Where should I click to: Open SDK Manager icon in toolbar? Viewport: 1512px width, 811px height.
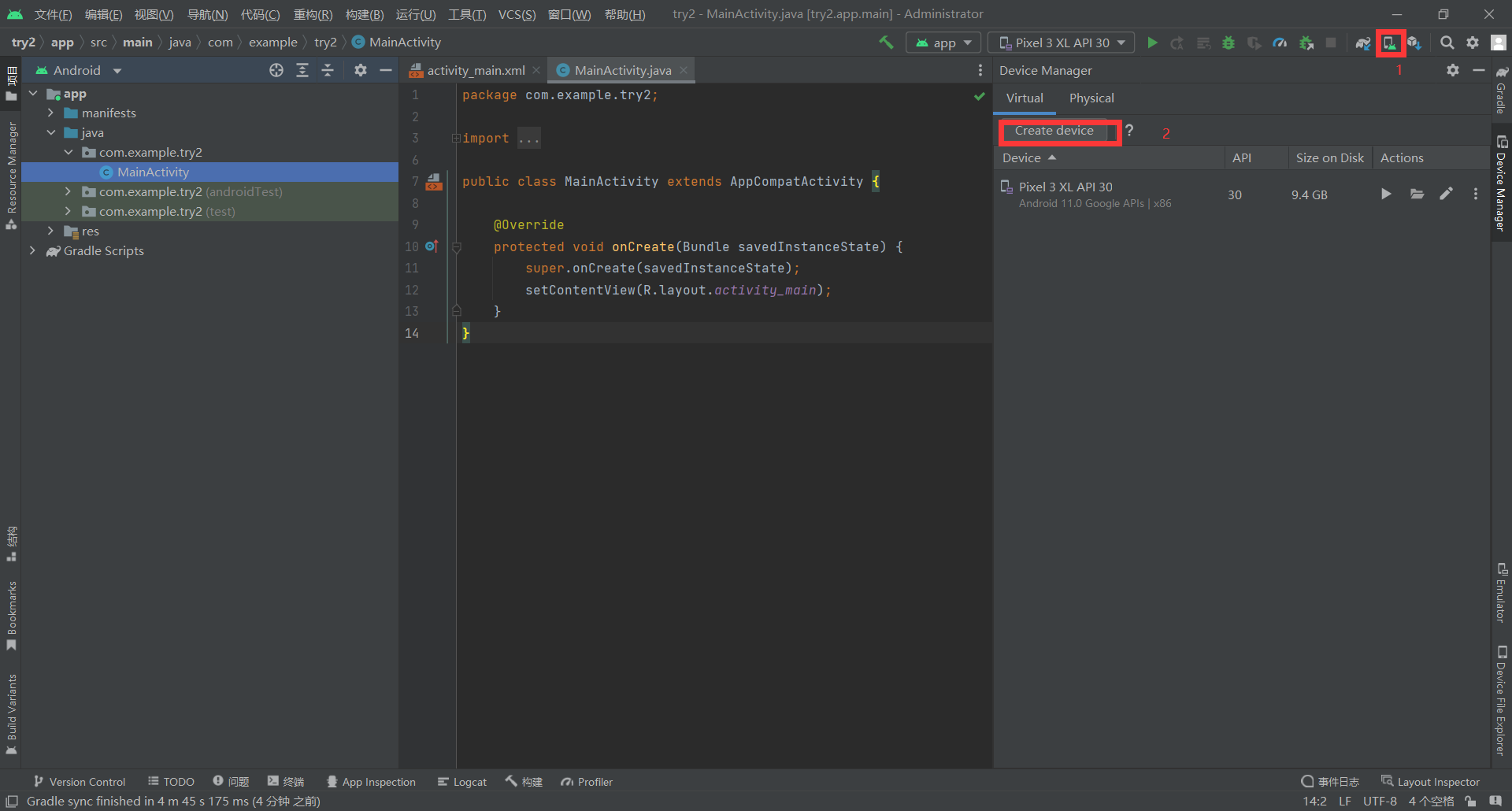coord(1414,43)
